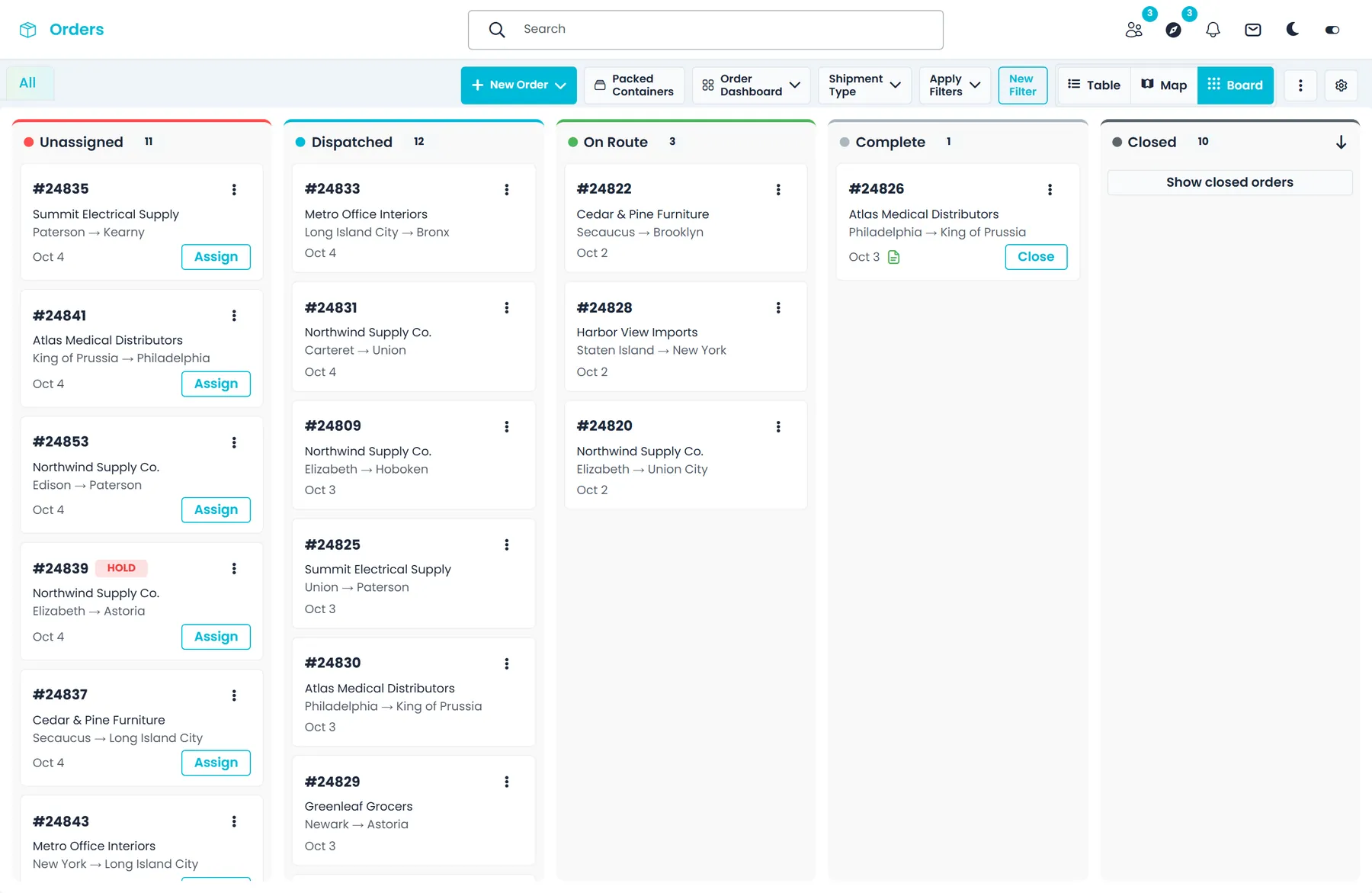The image size is (1372, 893).
Task: Click the Orders box logo icon
Action: point(28,30)
